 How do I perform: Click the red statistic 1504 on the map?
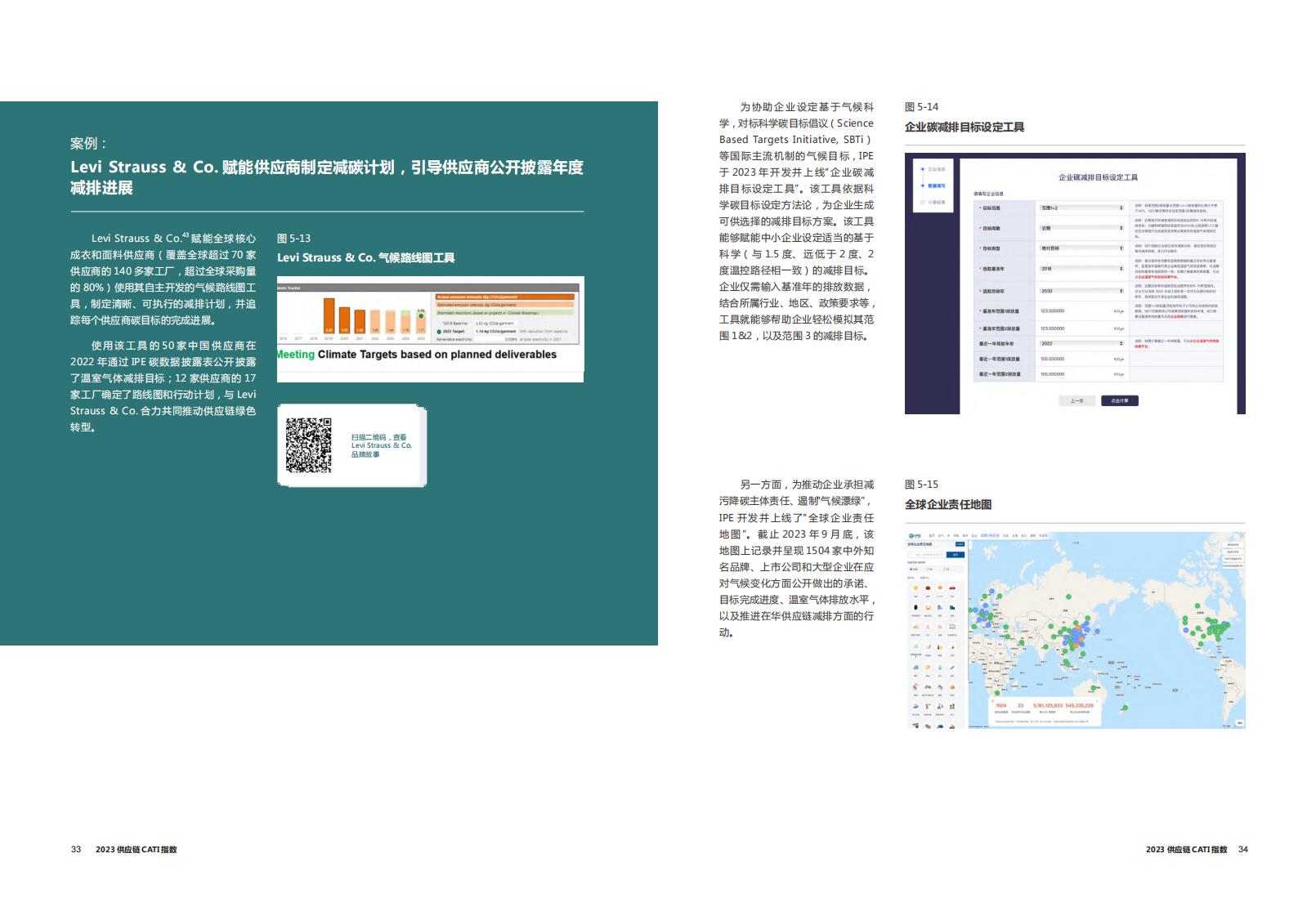[x=1001, y=705]
